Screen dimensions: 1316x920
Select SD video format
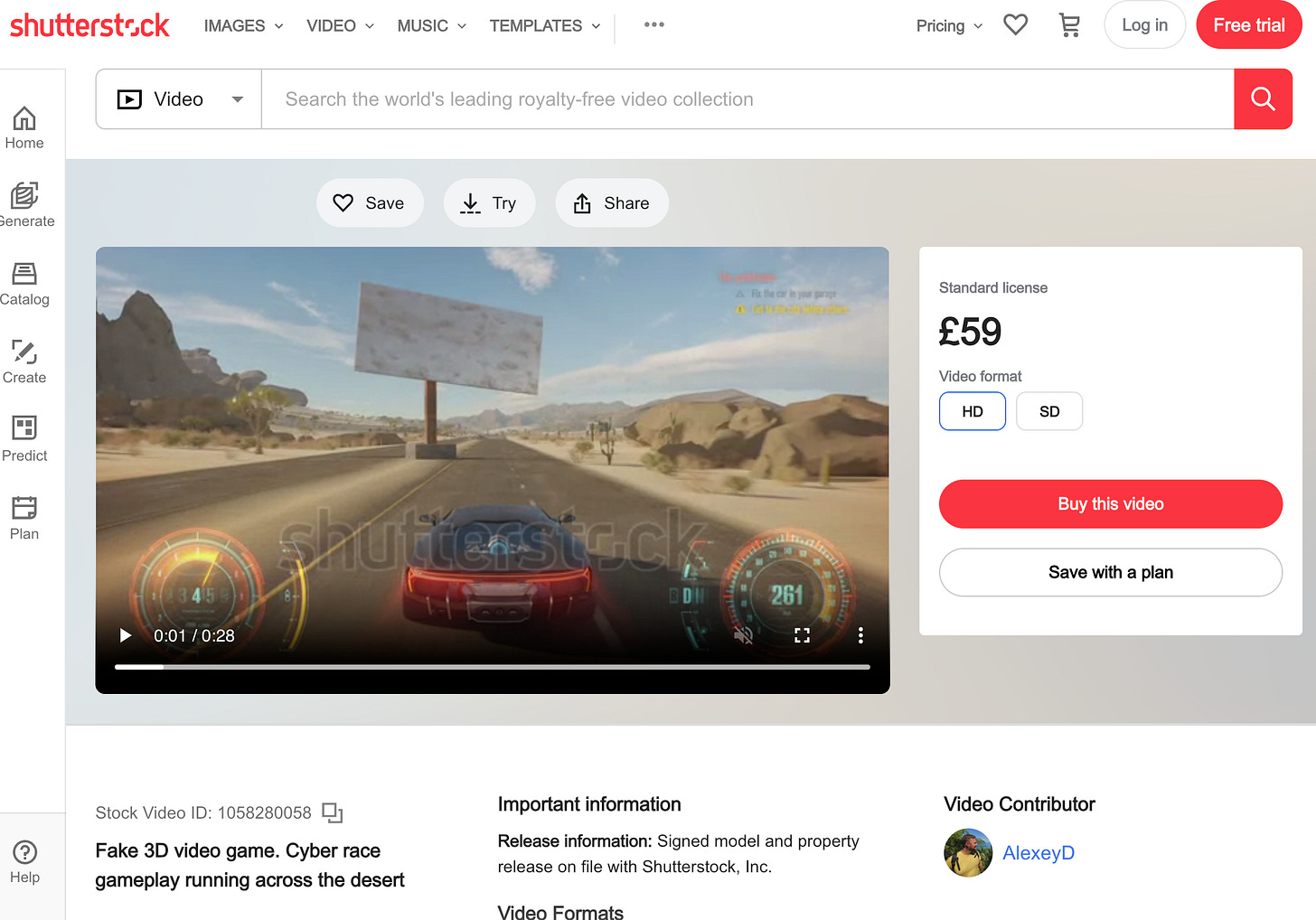coord(1049,411)
